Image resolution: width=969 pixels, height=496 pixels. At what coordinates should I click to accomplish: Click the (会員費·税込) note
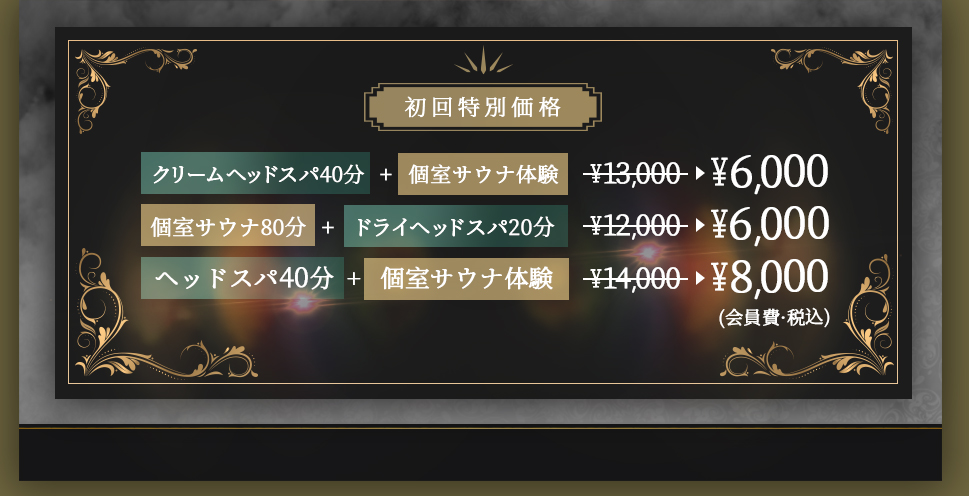point(774,317)
